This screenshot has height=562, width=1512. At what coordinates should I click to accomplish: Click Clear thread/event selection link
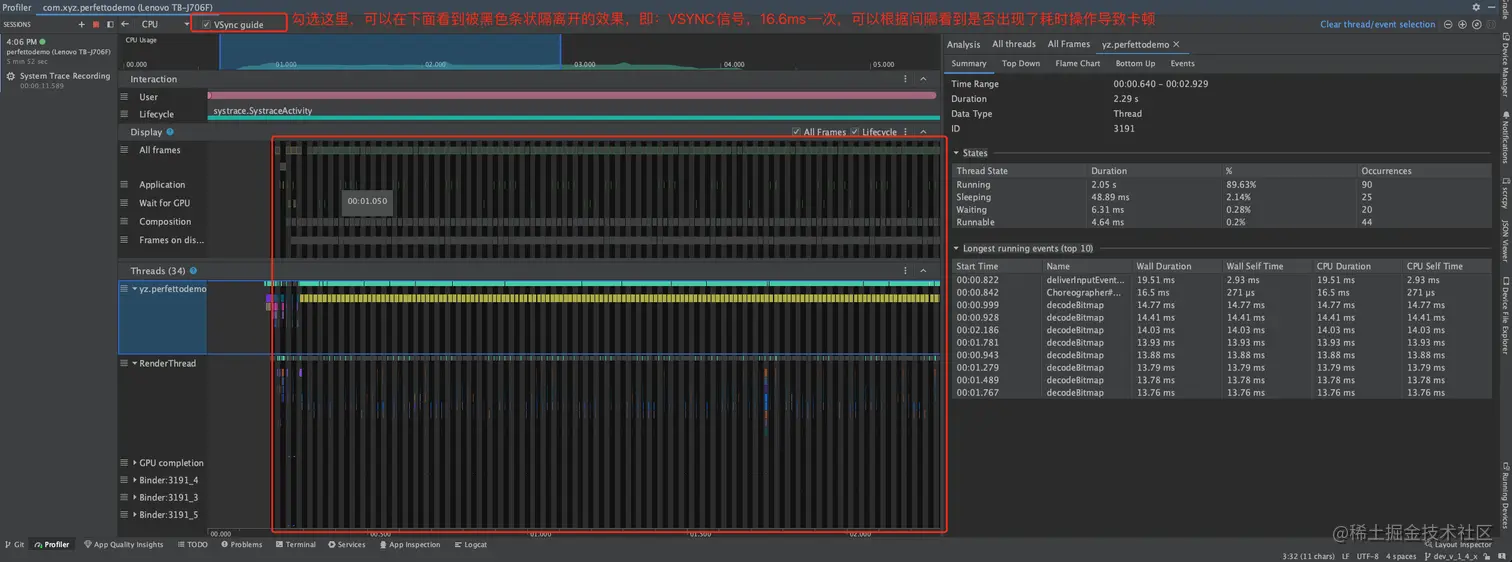point(1377,24)
